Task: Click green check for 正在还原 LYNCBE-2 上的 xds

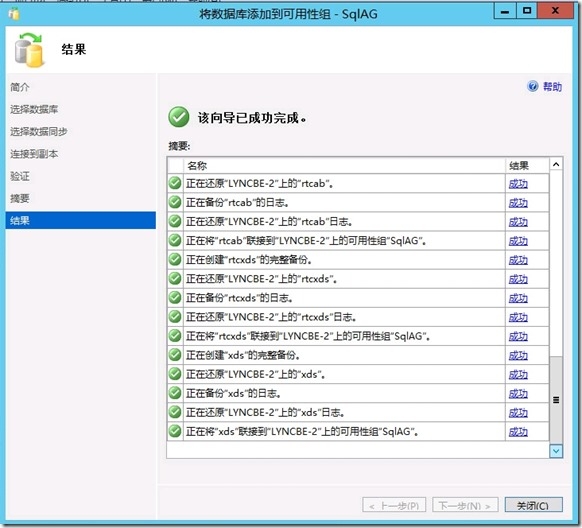Action: [175, 374]
